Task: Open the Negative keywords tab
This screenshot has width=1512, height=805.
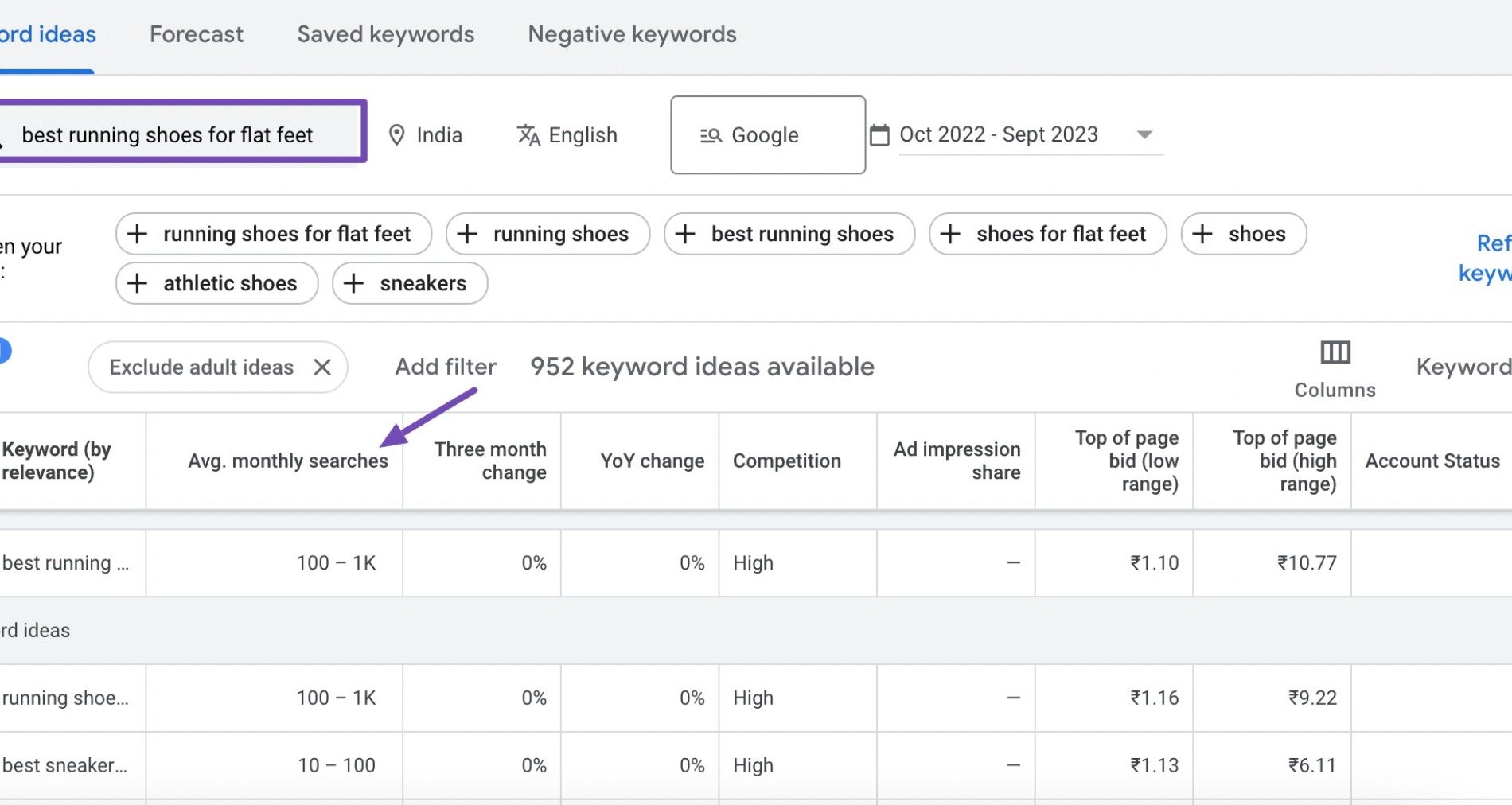Action: point(632,34)
